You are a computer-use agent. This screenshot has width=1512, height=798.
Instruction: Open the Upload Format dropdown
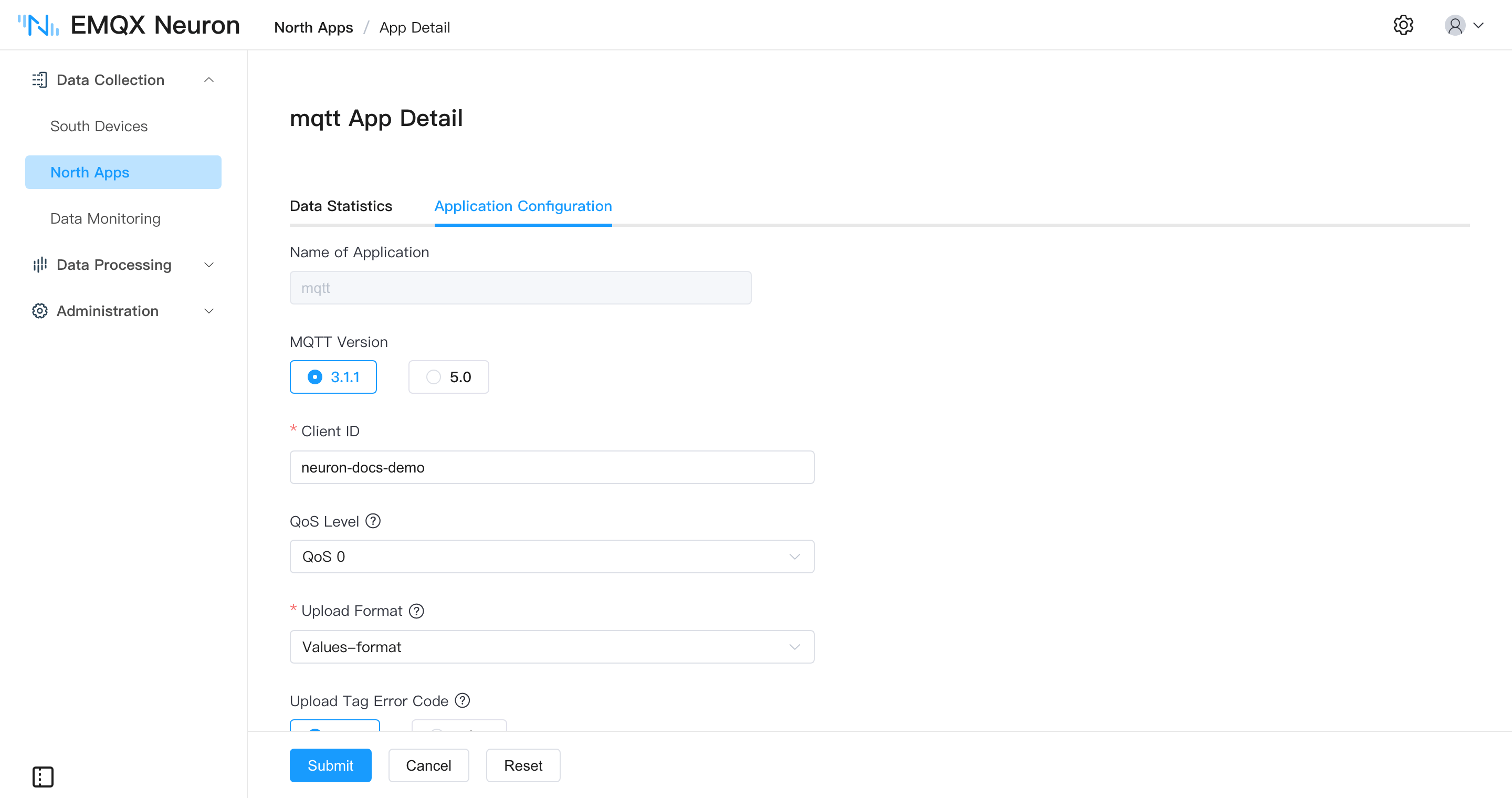tap(552, 647)
